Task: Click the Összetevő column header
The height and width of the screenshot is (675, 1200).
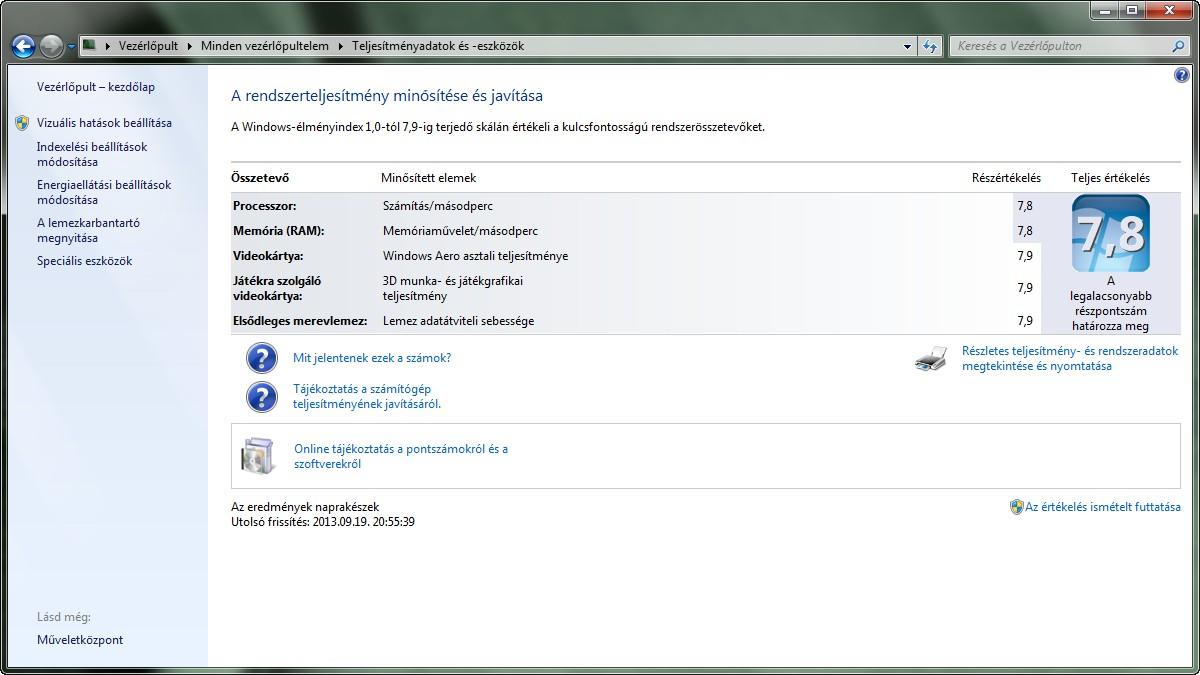Action: coord(260,178)
